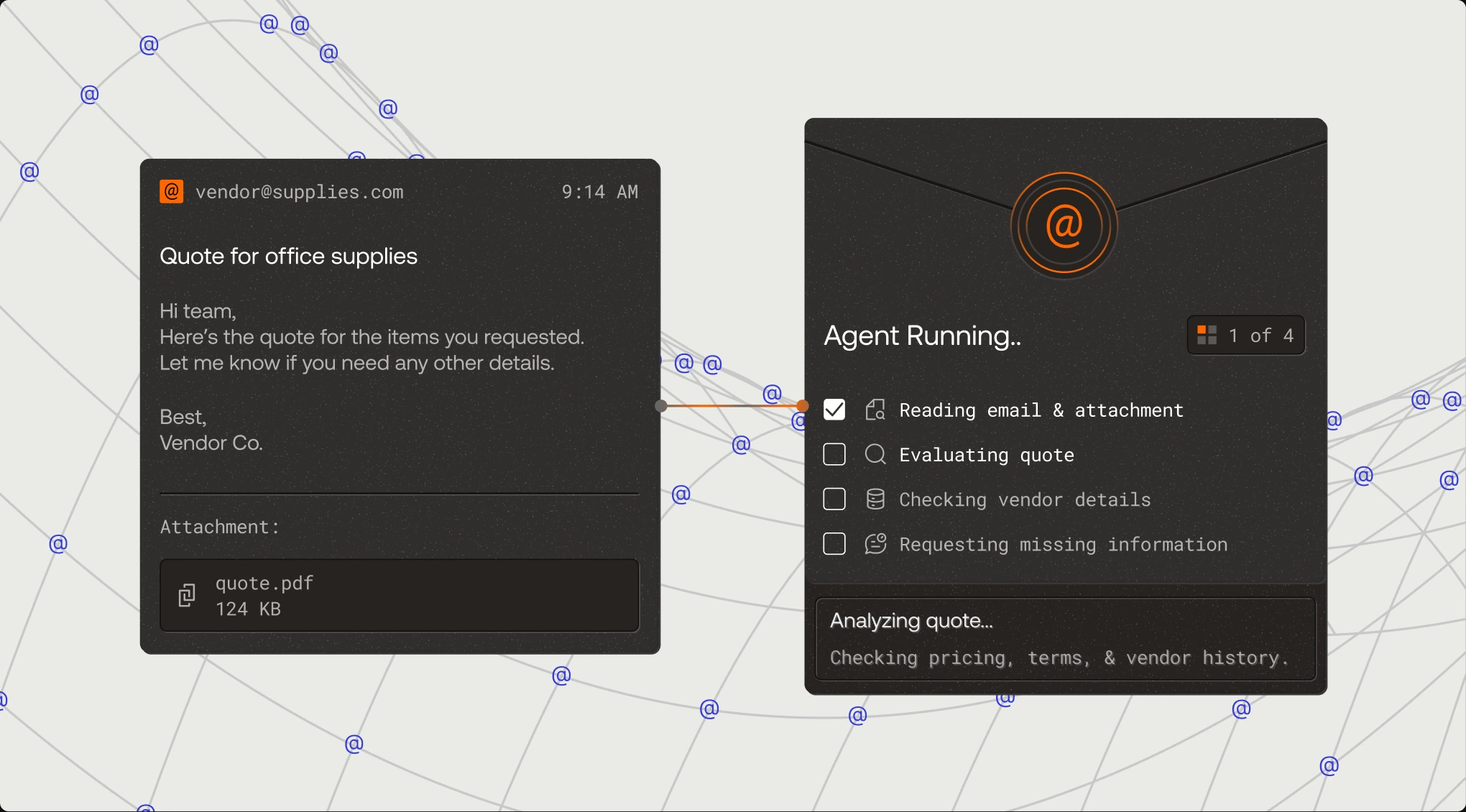The height and width of the screenshot is (812, 1466).
Task: Check the Checking vendor details checkbox
Action: [x=834, y=499]
